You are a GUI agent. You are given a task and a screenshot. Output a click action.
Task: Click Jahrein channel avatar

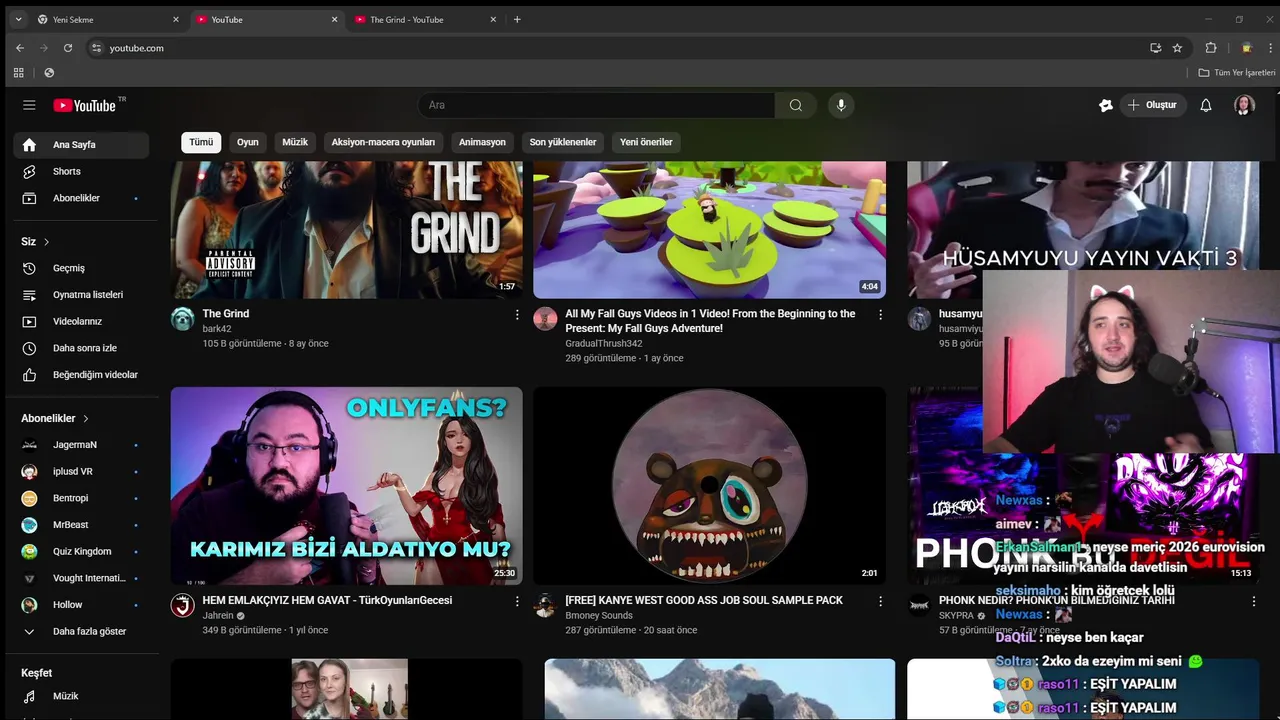click(182, 605)
